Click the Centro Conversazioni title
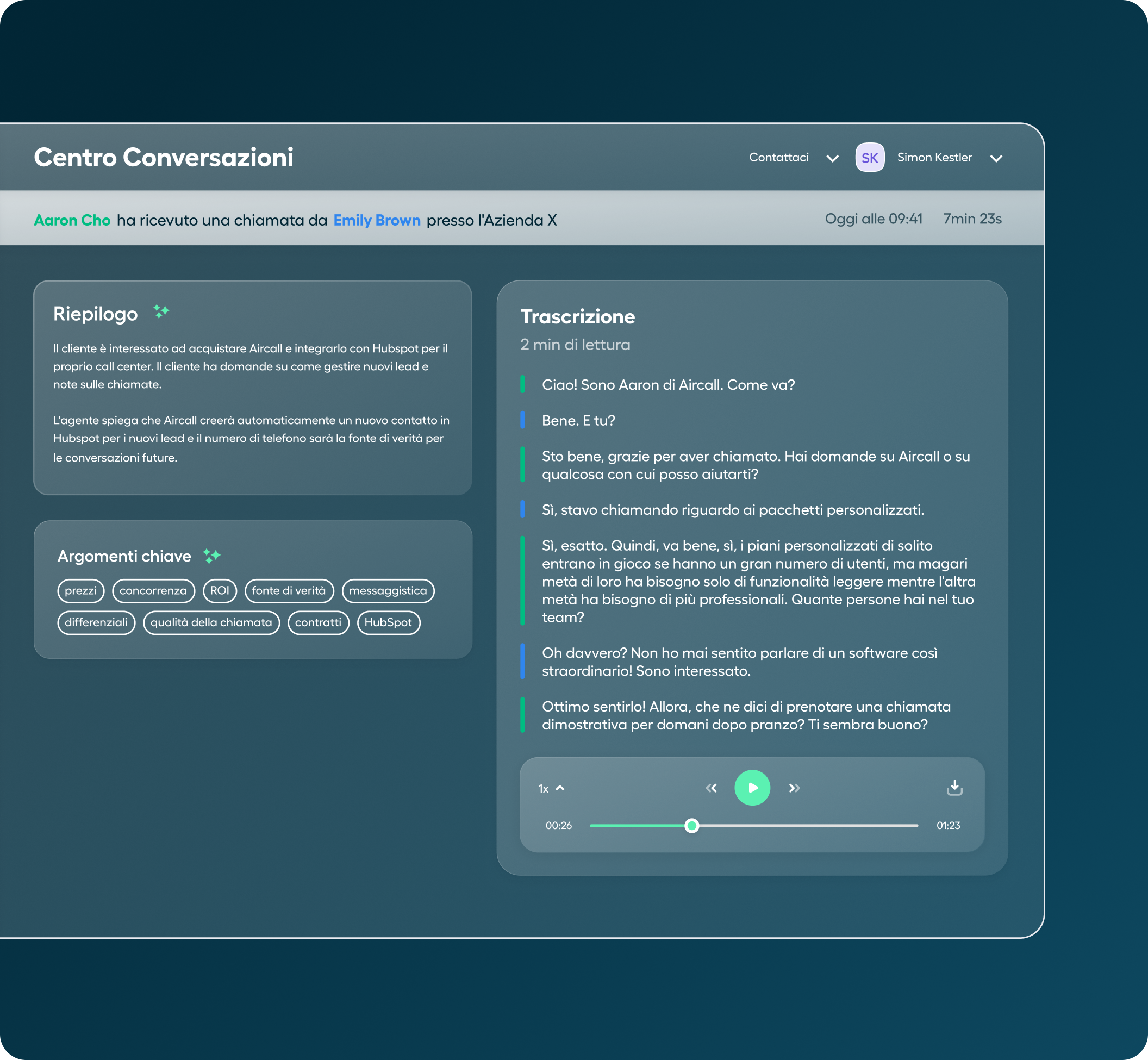 click(x=164, y=157)
